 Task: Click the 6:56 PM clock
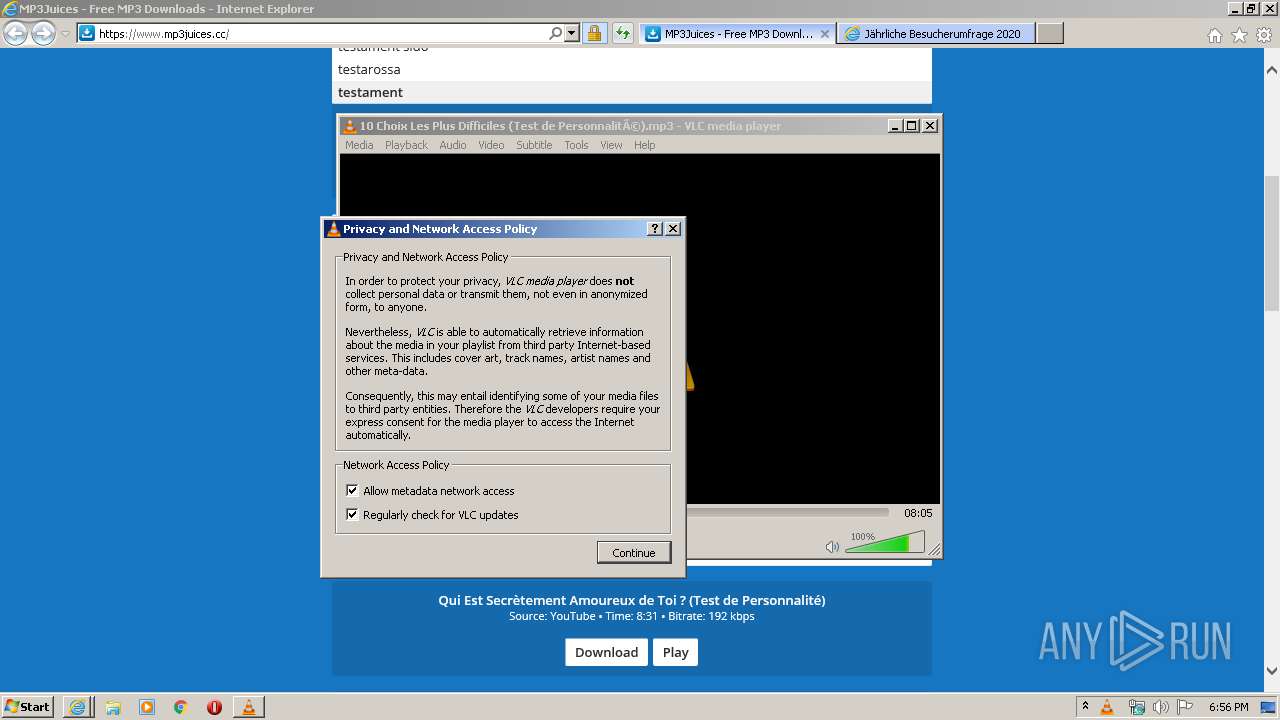(1228, 707)
